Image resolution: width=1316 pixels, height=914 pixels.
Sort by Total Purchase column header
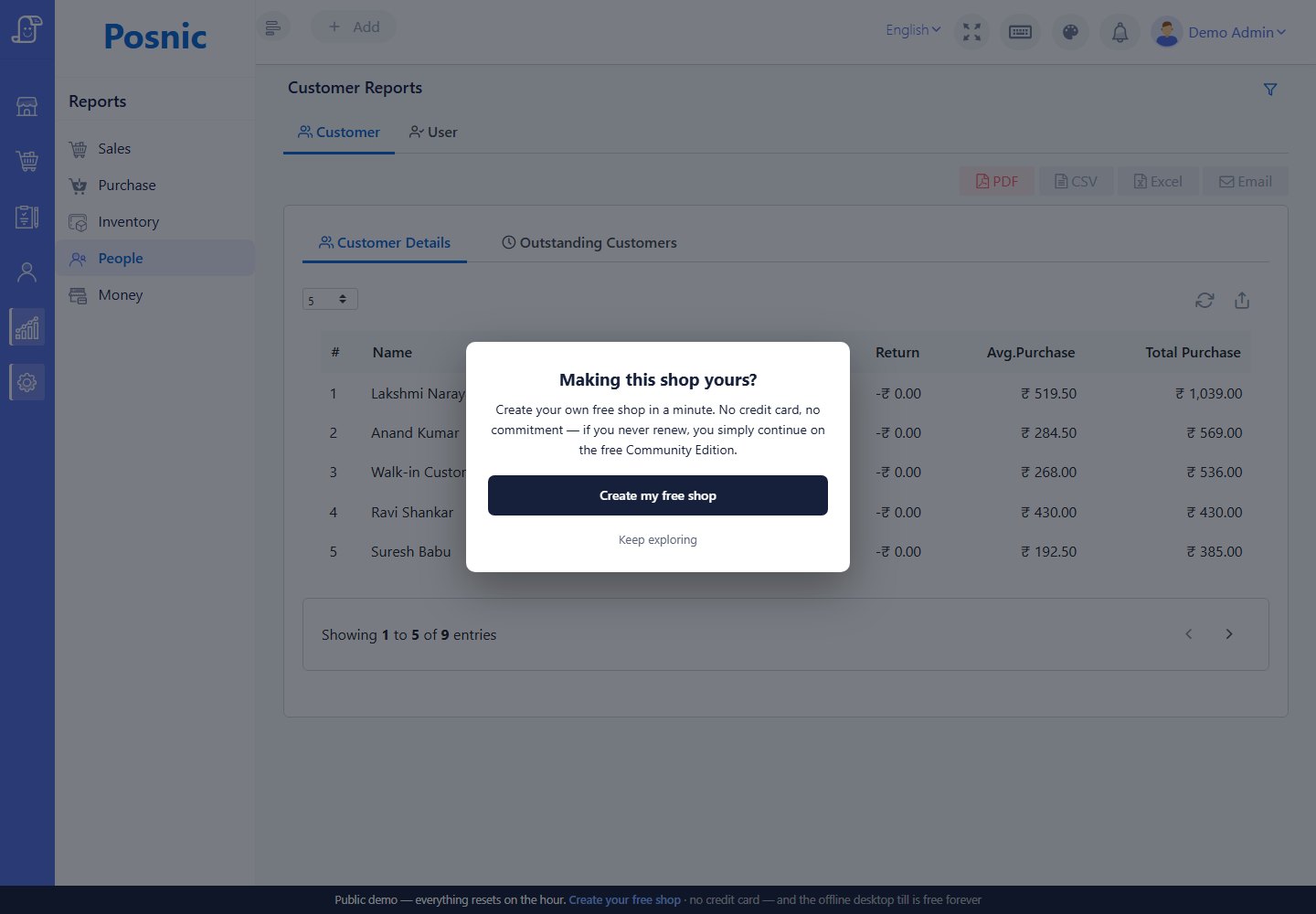tap(1193, 353)
